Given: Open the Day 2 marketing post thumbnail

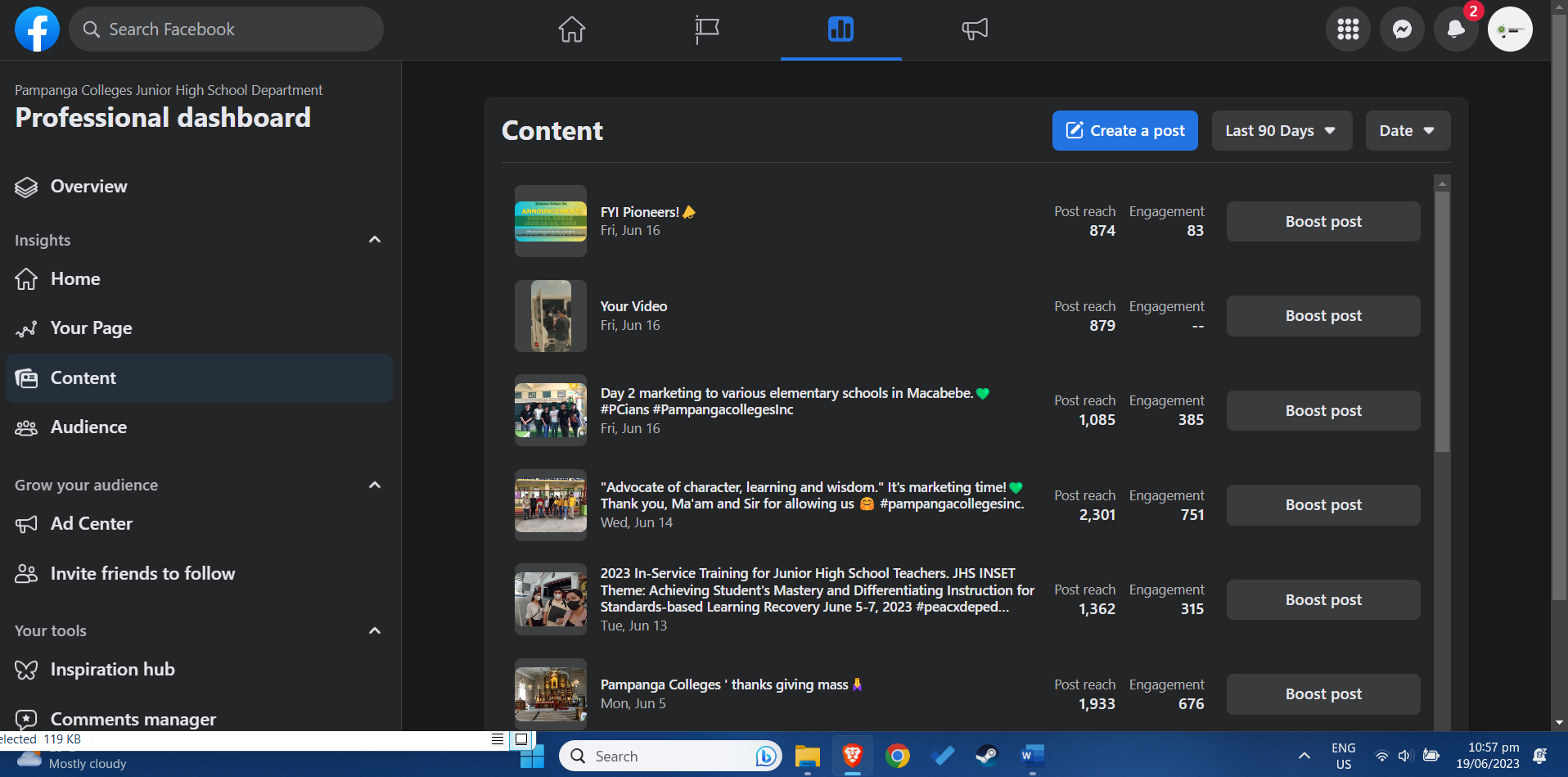Looking at the screenshot, I should [x=551, y=410].
